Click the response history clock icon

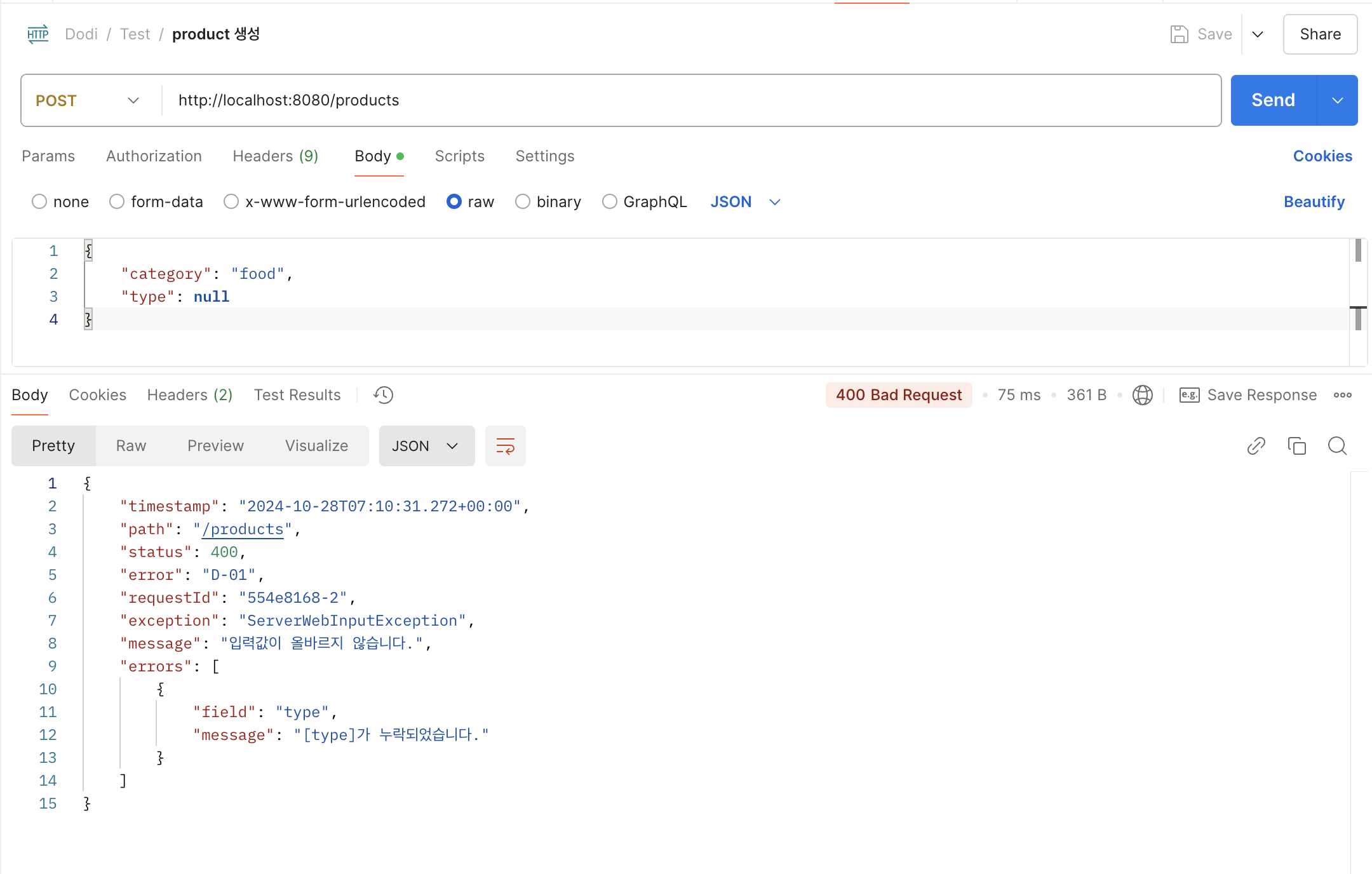384,395
